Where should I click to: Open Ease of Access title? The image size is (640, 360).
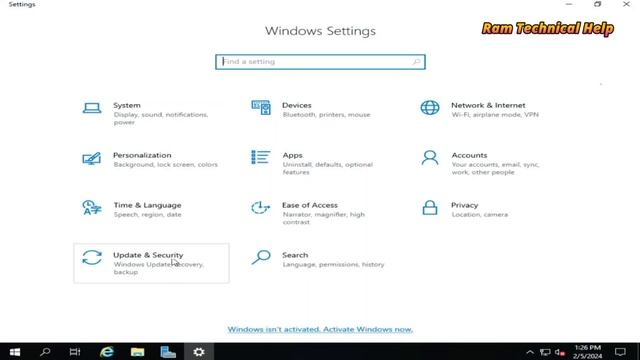point(310,205)
